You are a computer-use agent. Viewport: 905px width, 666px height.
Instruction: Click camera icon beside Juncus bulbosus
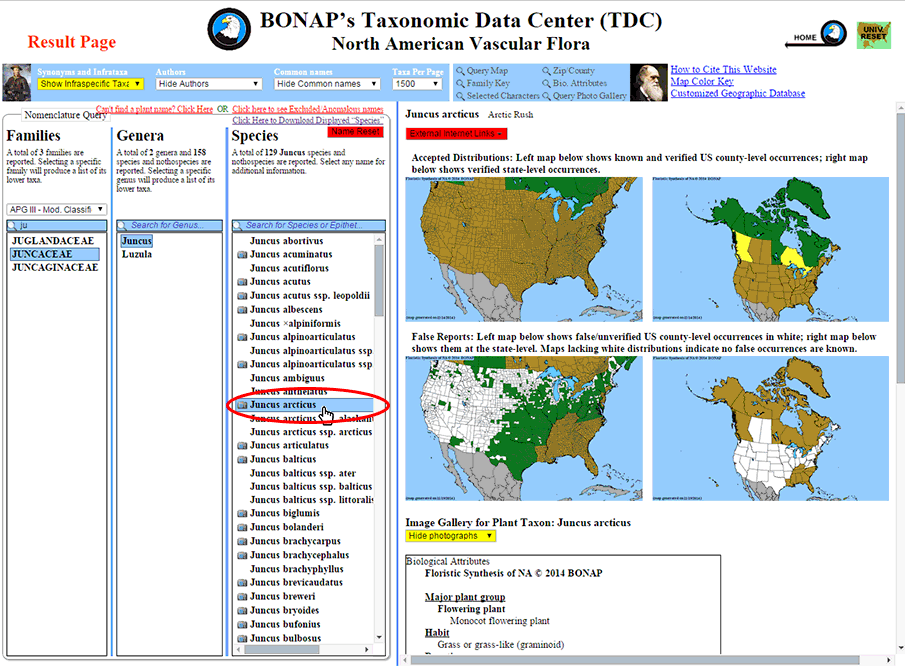pos(242,638)
